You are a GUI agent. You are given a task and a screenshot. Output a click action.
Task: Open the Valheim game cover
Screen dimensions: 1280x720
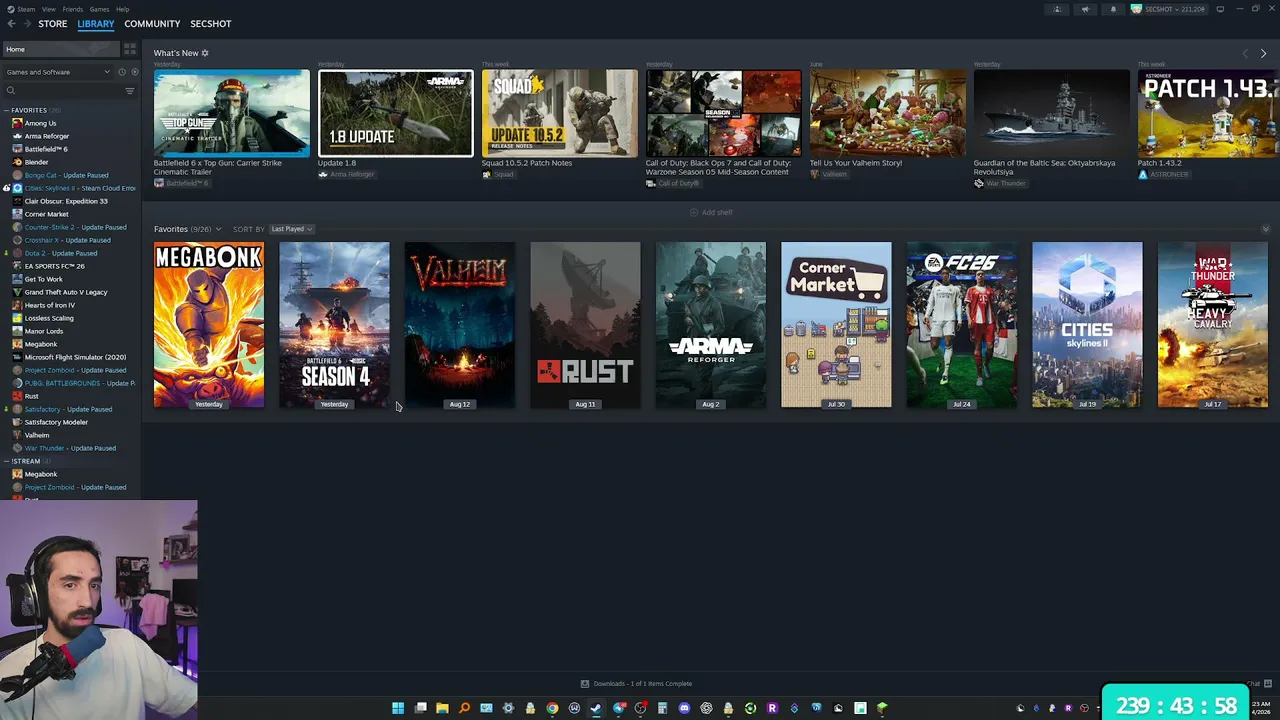pyautogui.click(x=460, y=325)
